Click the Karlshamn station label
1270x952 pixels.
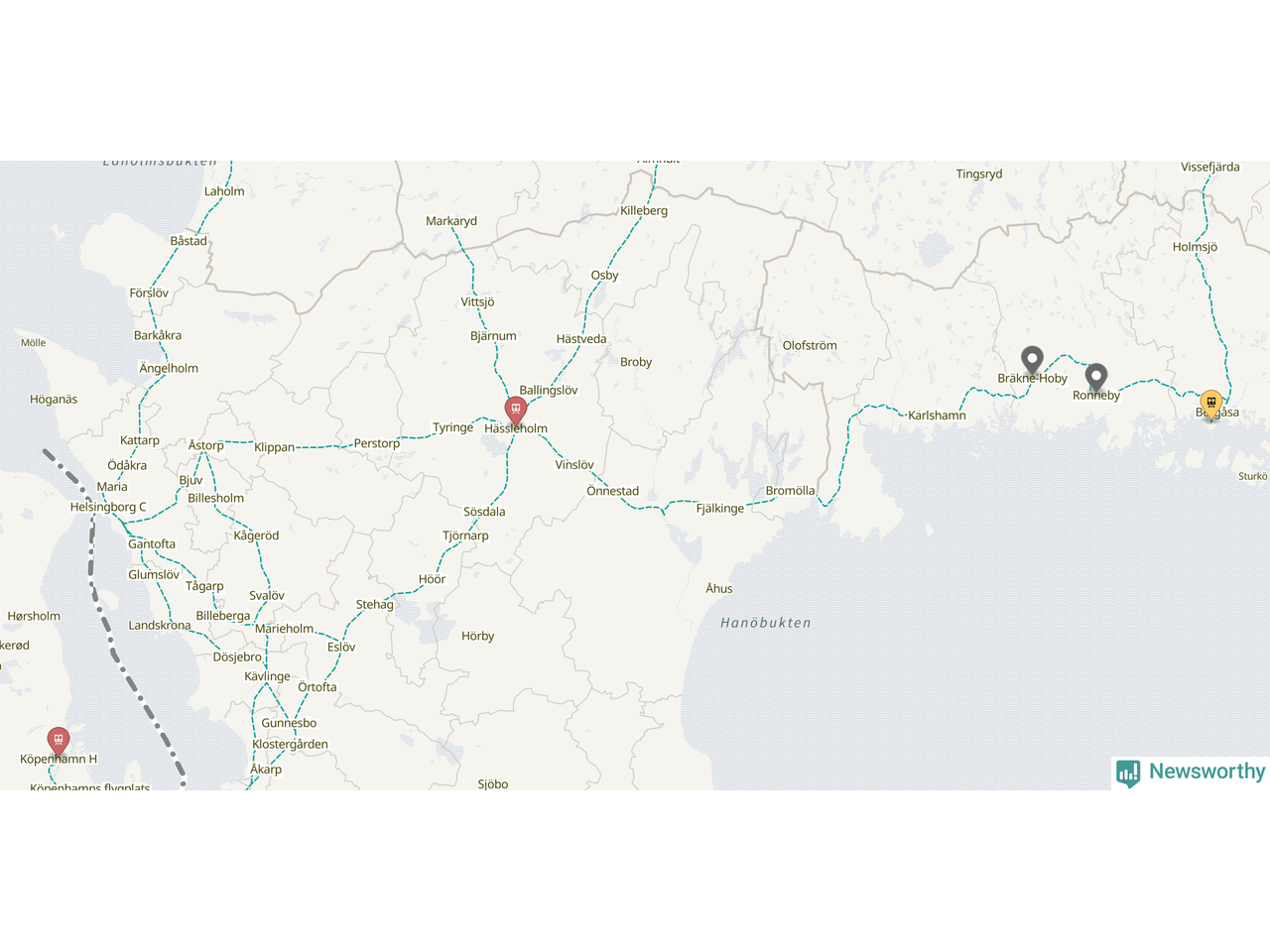tap(937, 416)
